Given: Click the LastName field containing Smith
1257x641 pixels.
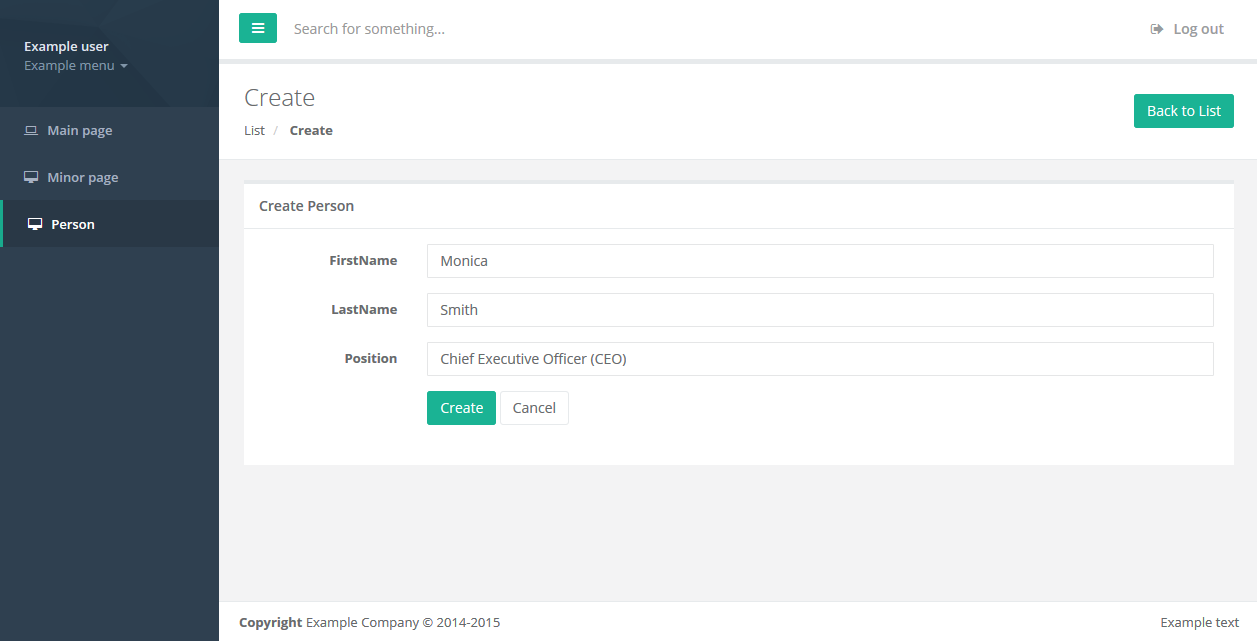Looking at the screenshot, I should click(820, 309).
